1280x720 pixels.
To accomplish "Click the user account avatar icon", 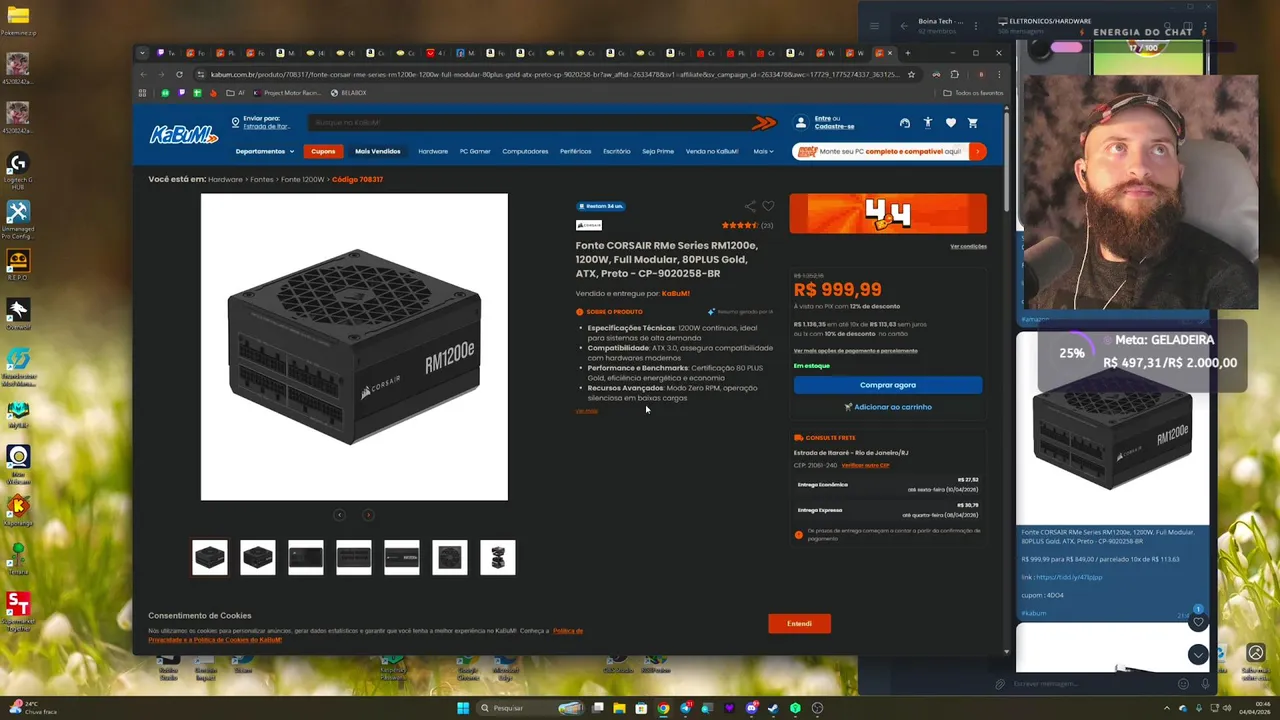I will [x=801, y=122].
